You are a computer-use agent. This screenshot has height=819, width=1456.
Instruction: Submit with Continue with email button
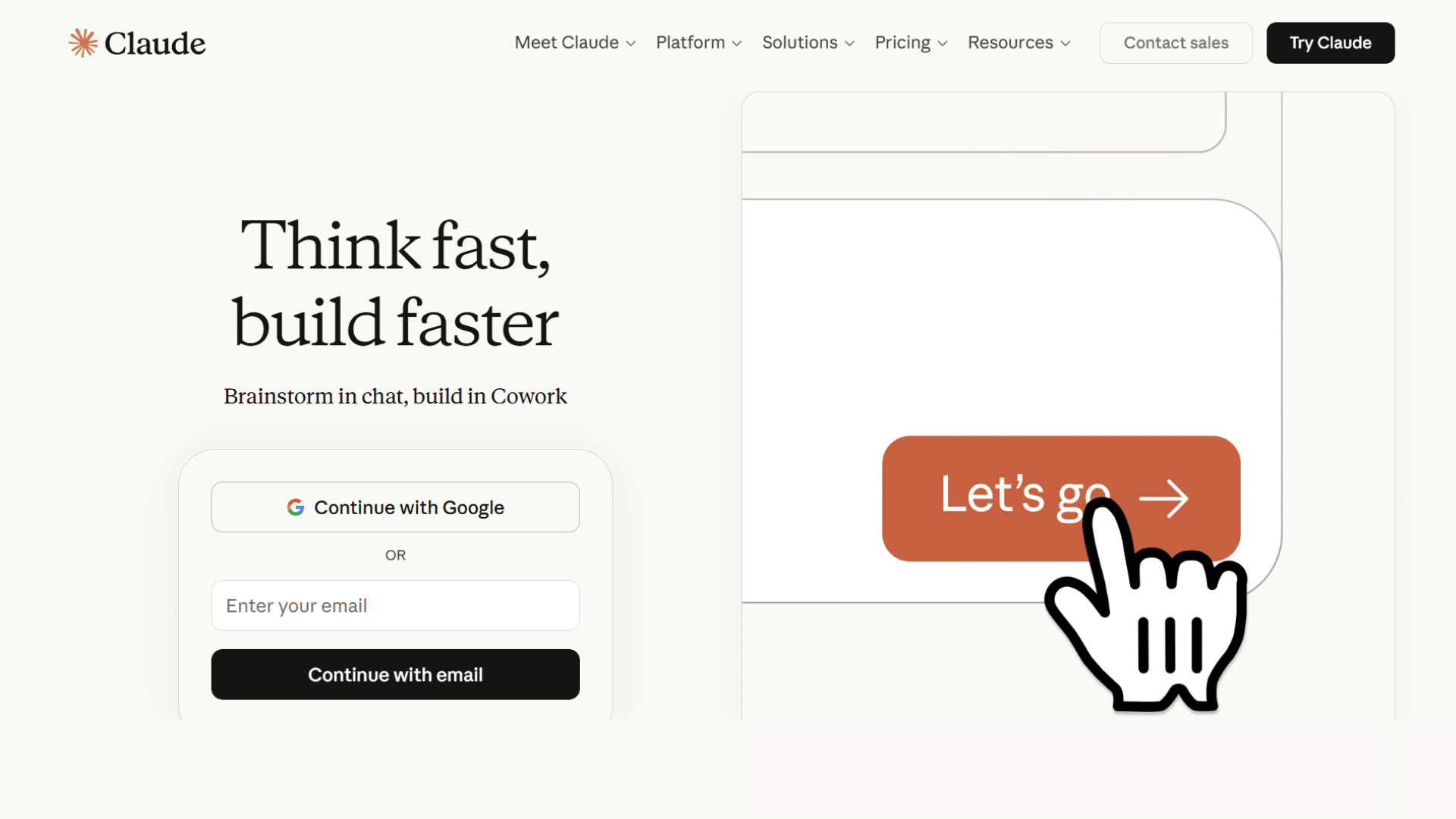pyautogui.click(x=395, y=674)
